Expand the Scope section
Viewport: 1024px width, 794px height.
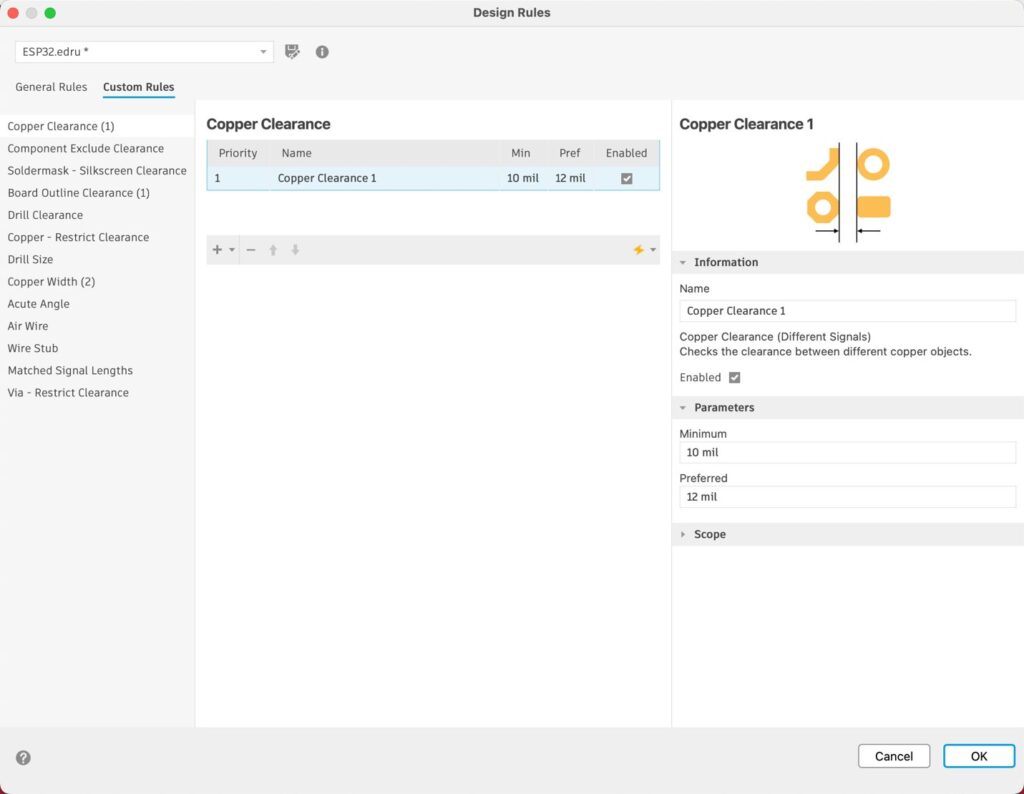tap(683, 534)
